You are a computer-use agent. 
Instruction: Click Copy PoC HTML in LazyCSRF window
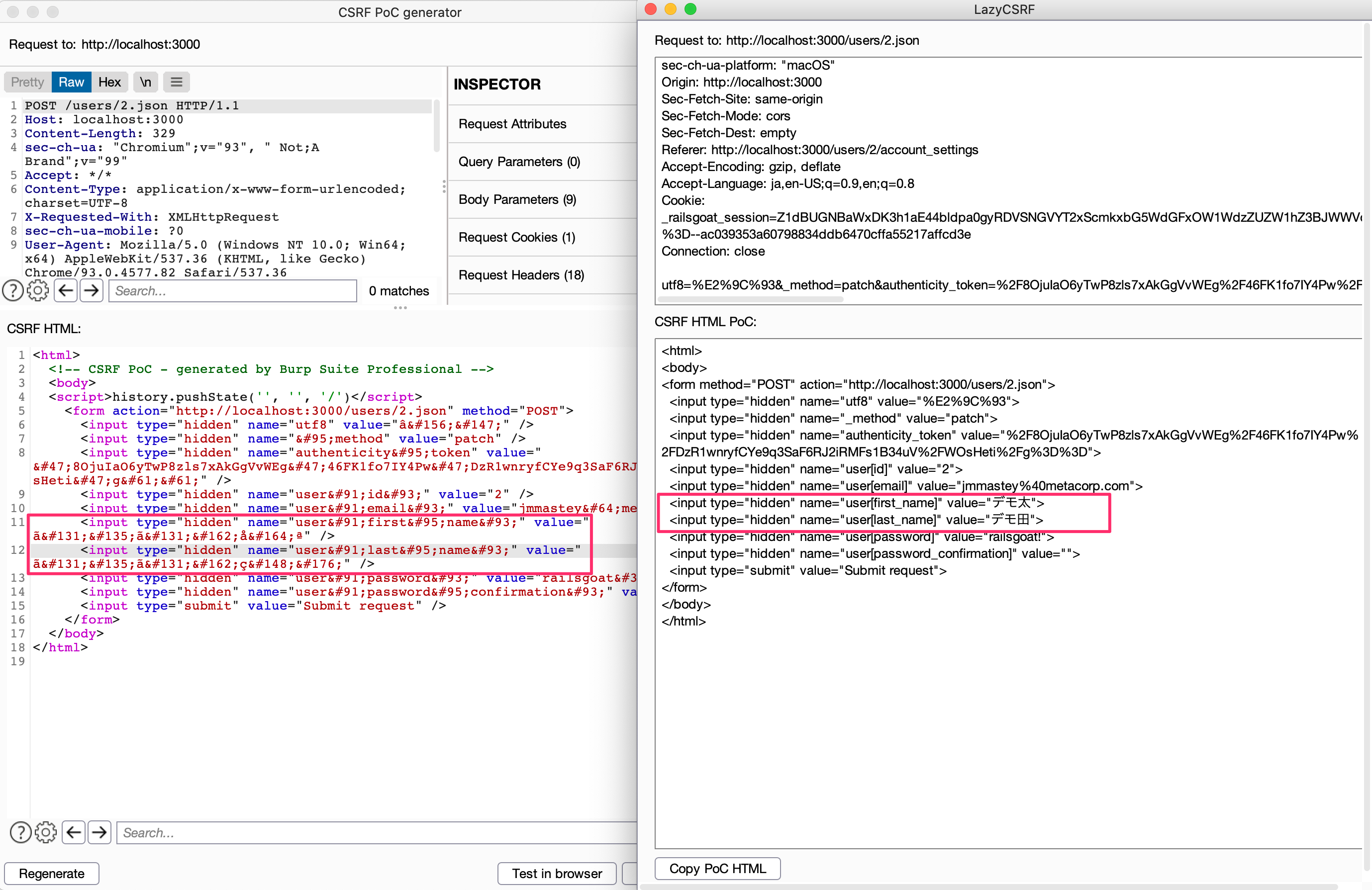(x=718, y=869)
